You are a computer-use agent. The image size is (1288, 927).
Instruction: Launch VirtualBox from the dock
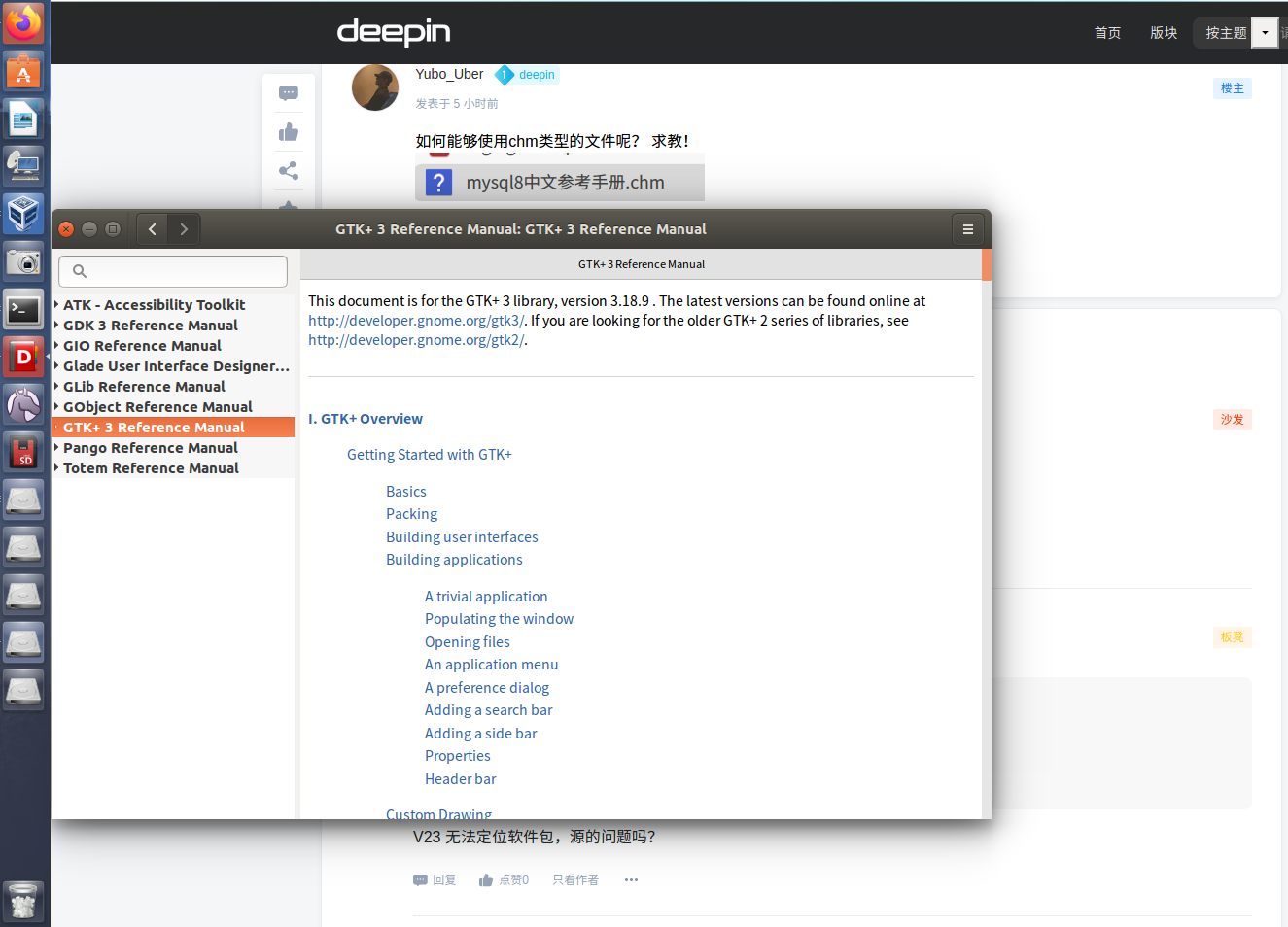23,213
